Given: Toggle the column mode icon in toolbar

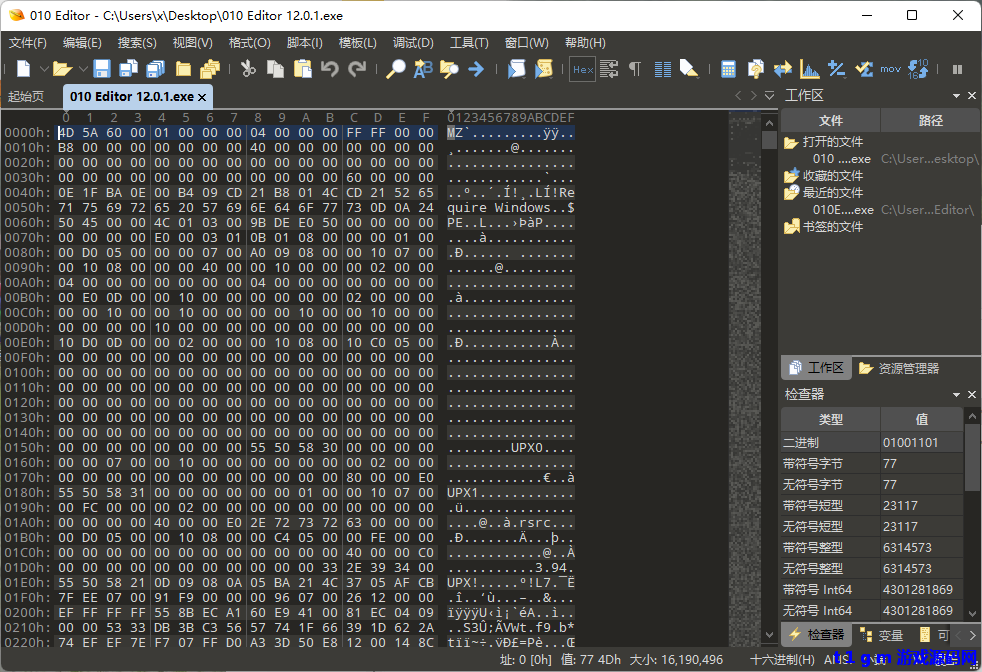Looking at the screenshot, I should click(x=662, y=69).
